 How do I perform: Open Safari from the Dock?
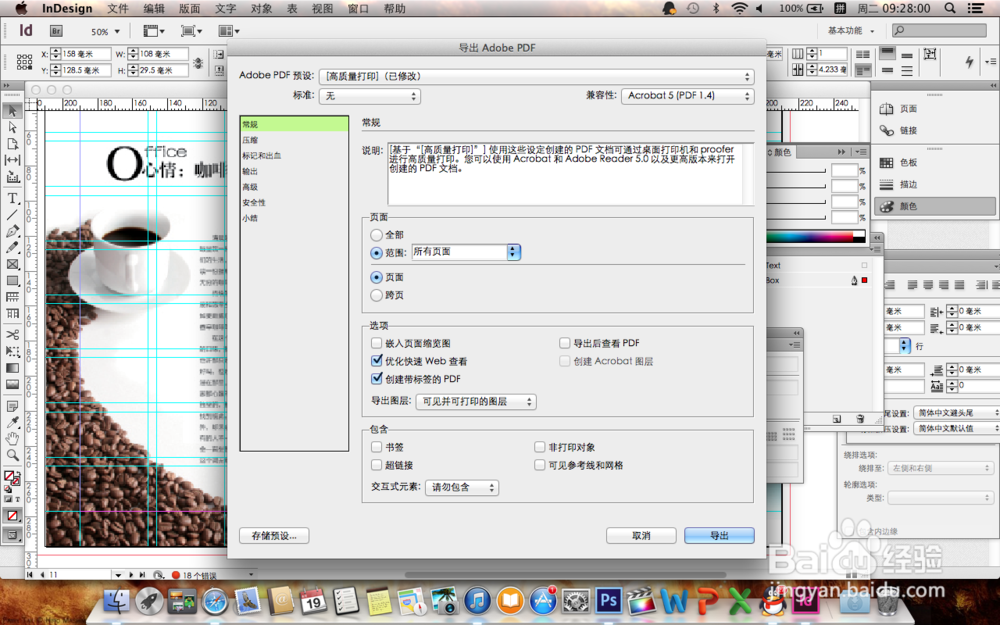coord(215,600)
